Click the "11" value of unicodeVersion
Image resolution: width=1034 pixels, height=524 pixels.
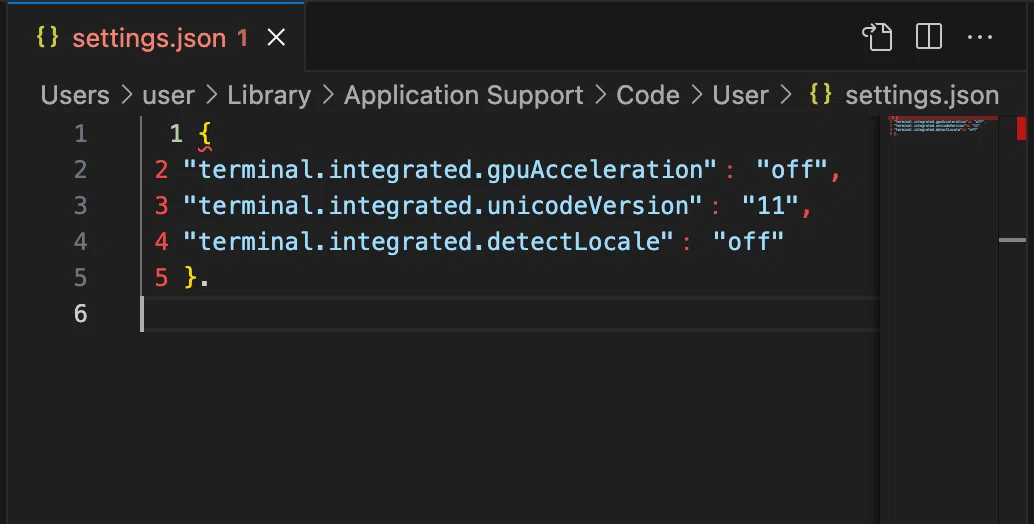(x=770, y=206)
